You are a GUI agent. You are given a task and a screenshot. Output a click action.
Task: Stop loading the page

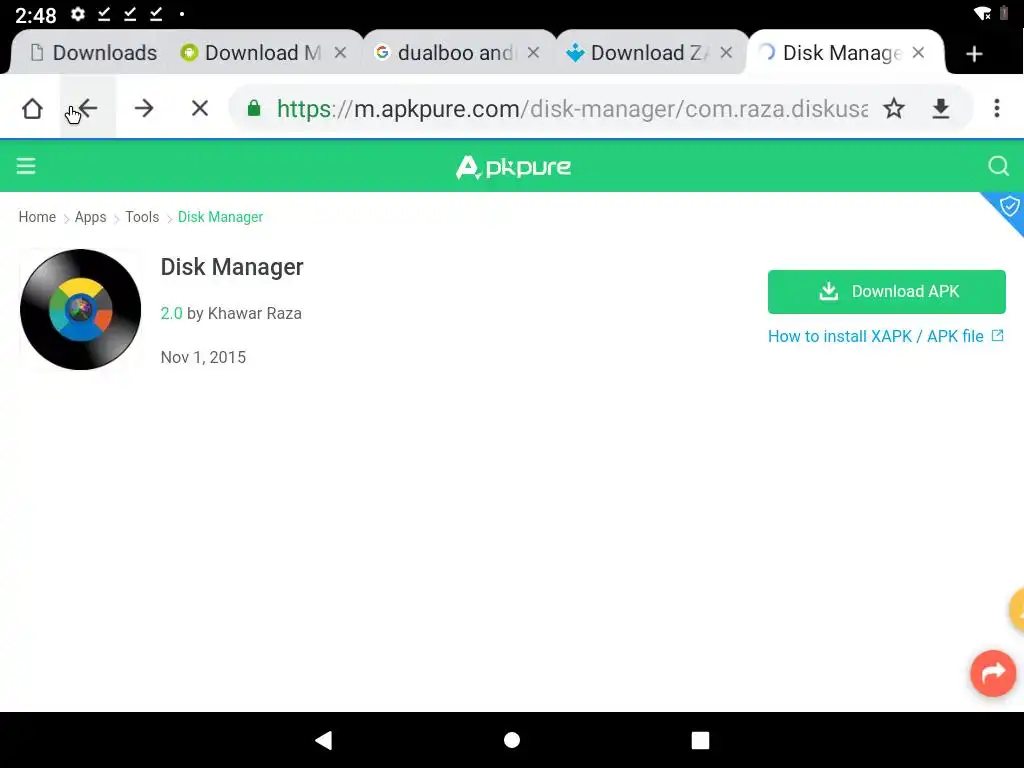[200, 108]
